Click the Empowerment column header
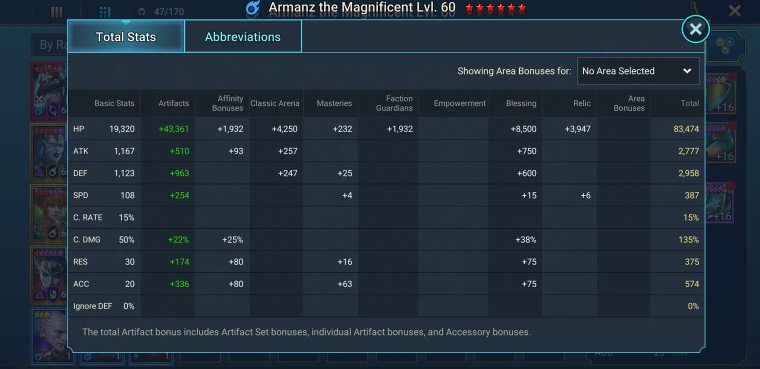760x369 pixels. coord(459,103)
